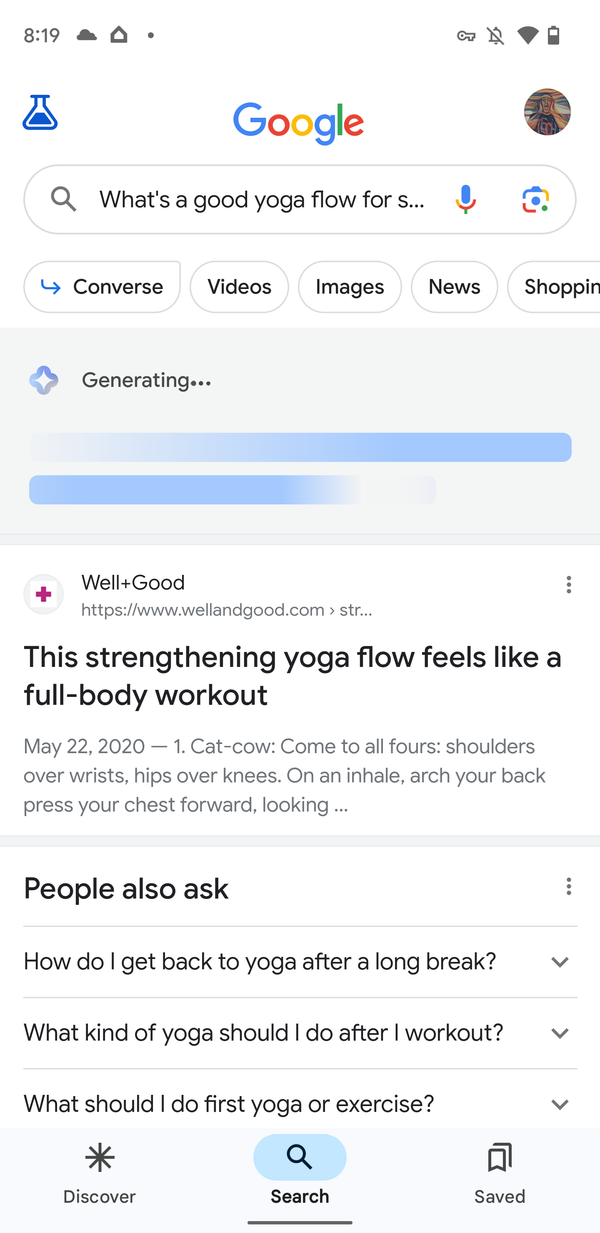Tap the Generating sparkle icon
600x1233 pixels.
44,380
